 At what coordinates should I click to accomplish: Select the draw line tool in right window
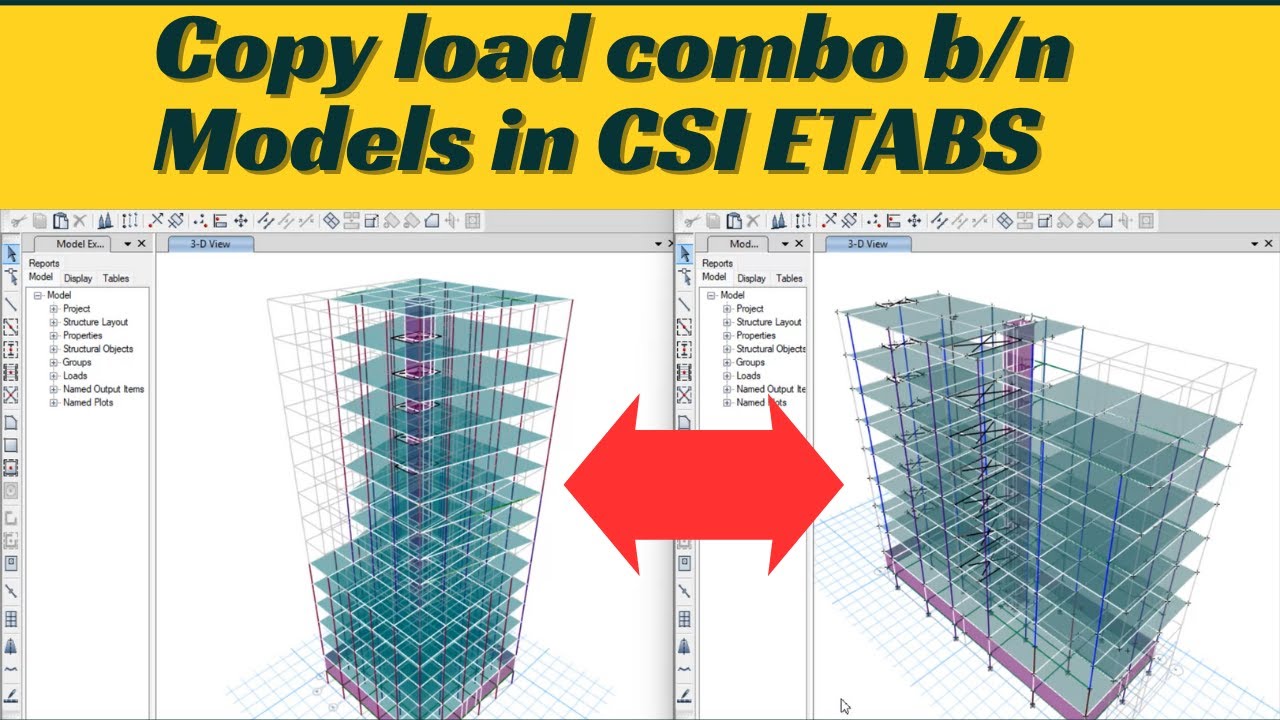click(x=685, y=303)
